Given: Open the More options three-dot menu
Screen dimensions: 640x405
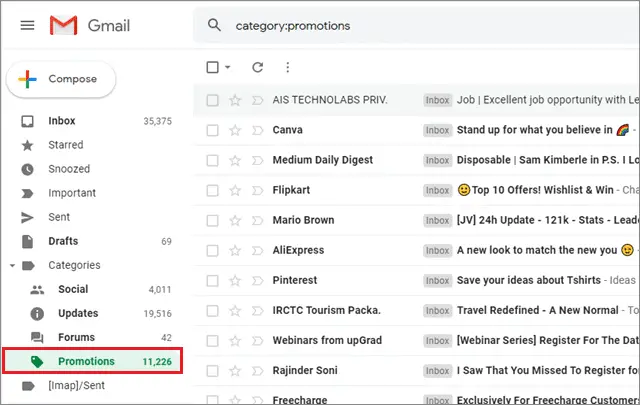Looking at the screenshot, I should [x=288, y=67].
